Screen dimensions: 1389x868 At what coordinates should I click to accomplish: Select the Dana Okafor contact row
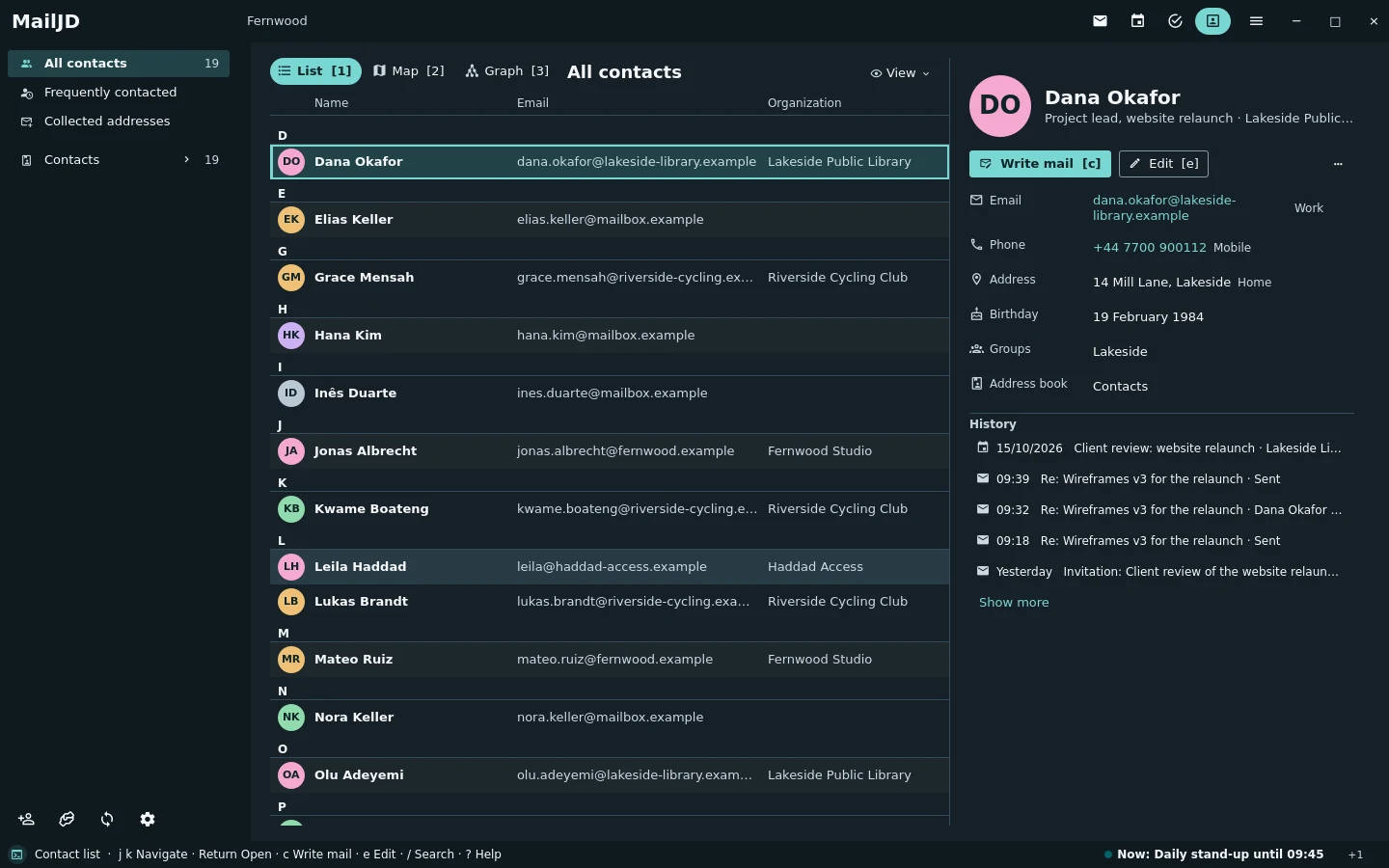[610, 162]
